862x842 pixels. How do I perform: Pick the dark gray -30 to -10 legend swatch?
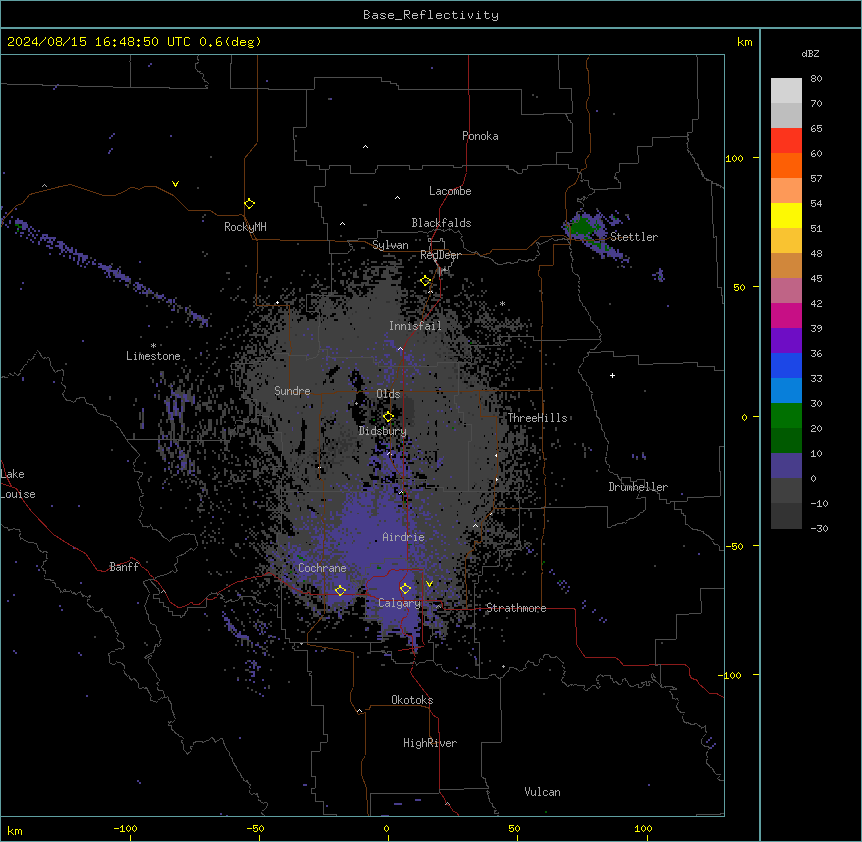786,516
